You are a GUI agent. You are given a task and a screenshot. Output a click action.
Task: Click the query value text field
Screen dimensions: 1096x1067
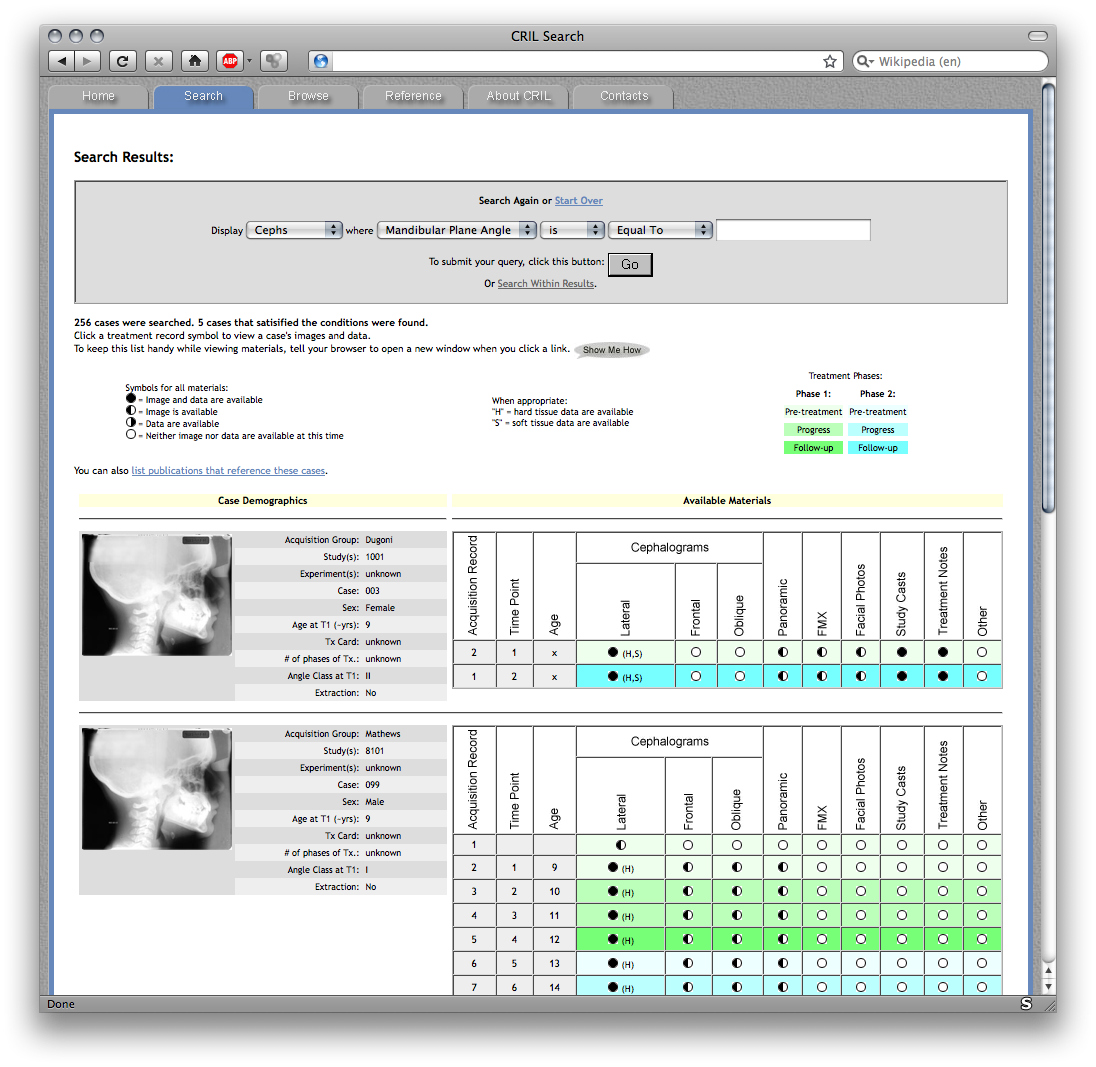click(x=793, y=230)
